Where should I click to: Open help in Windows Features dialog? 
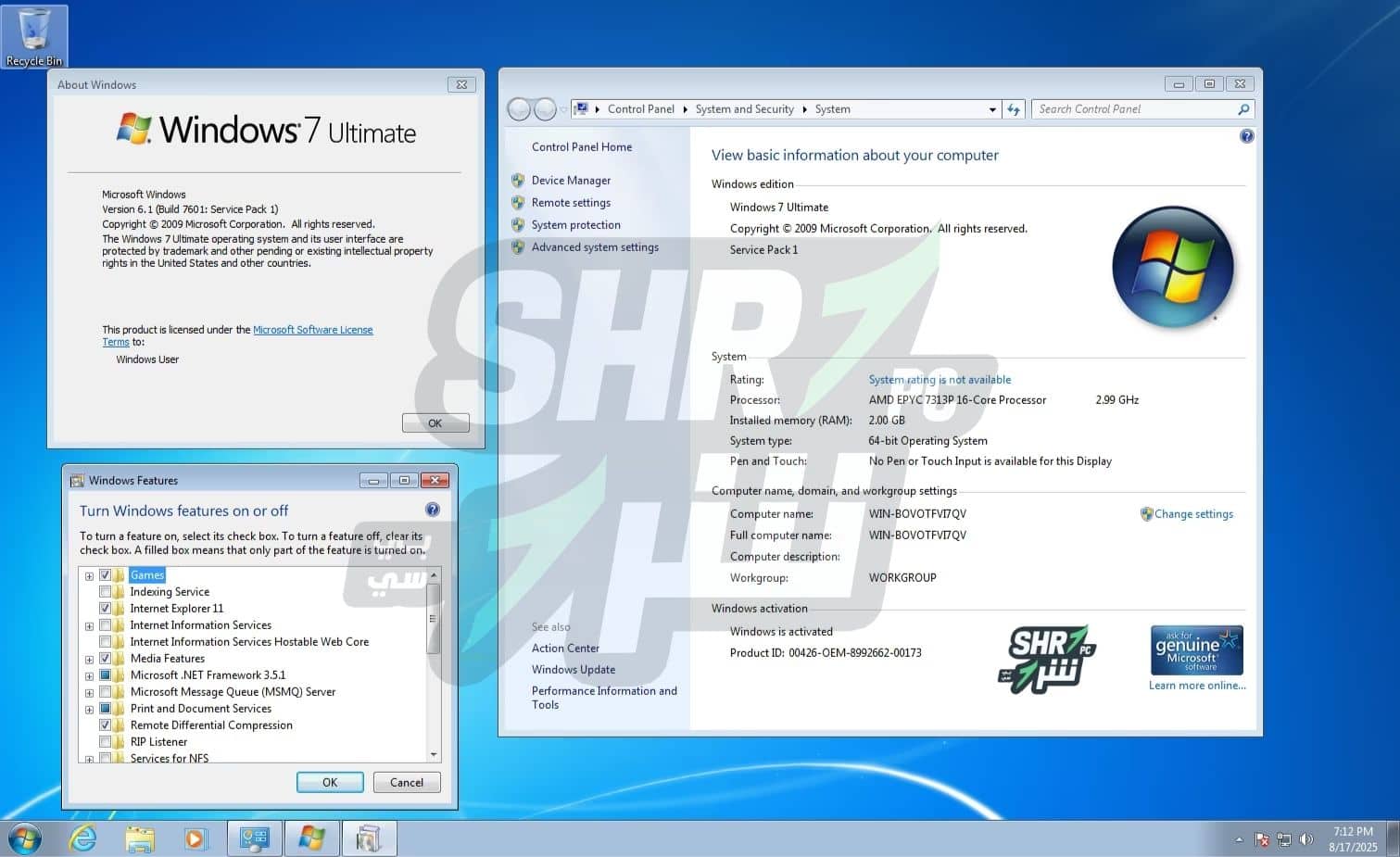click(x=433, y=510)
